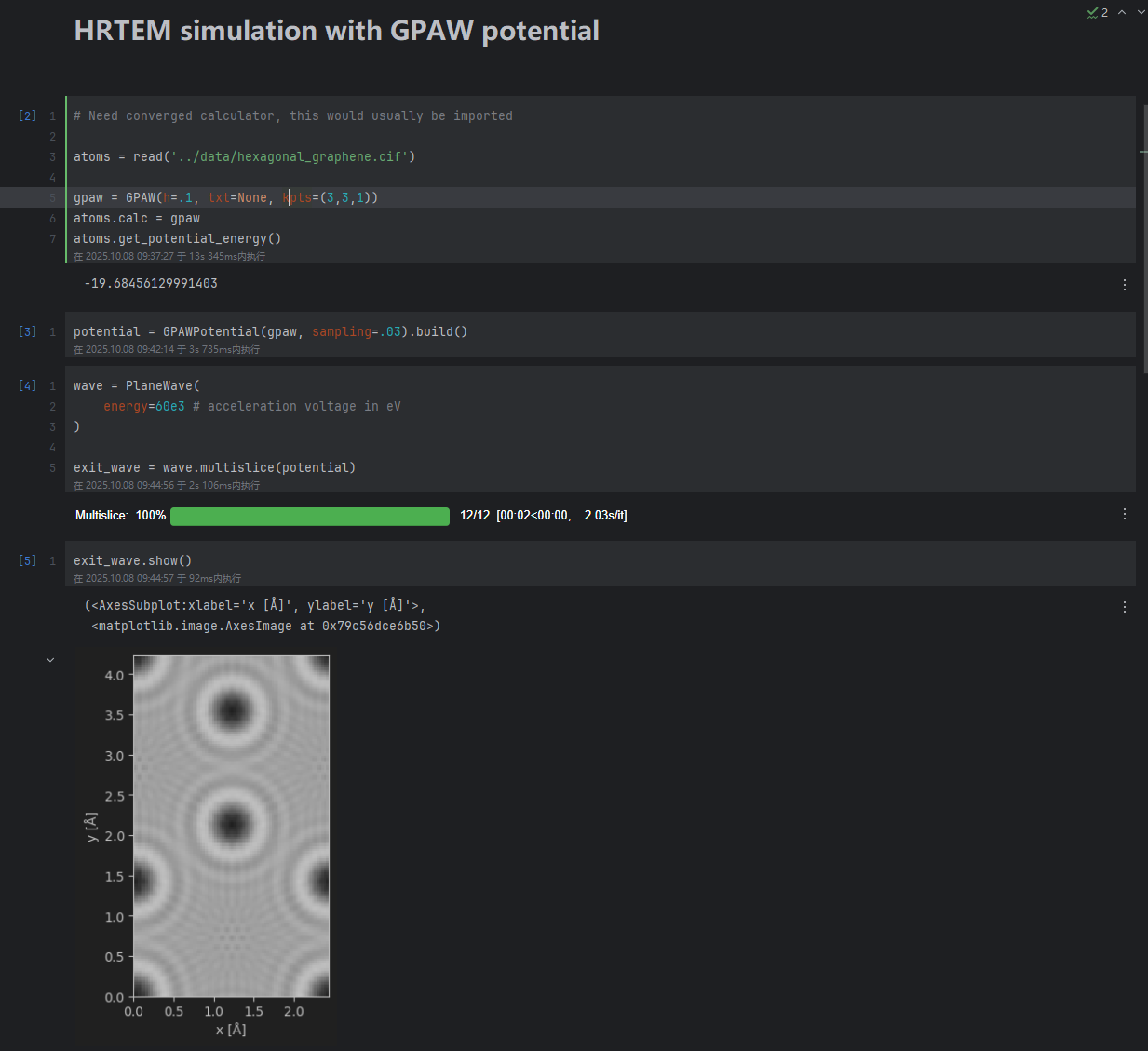Go to previous highlighted problem arrow

[1122, 12]
